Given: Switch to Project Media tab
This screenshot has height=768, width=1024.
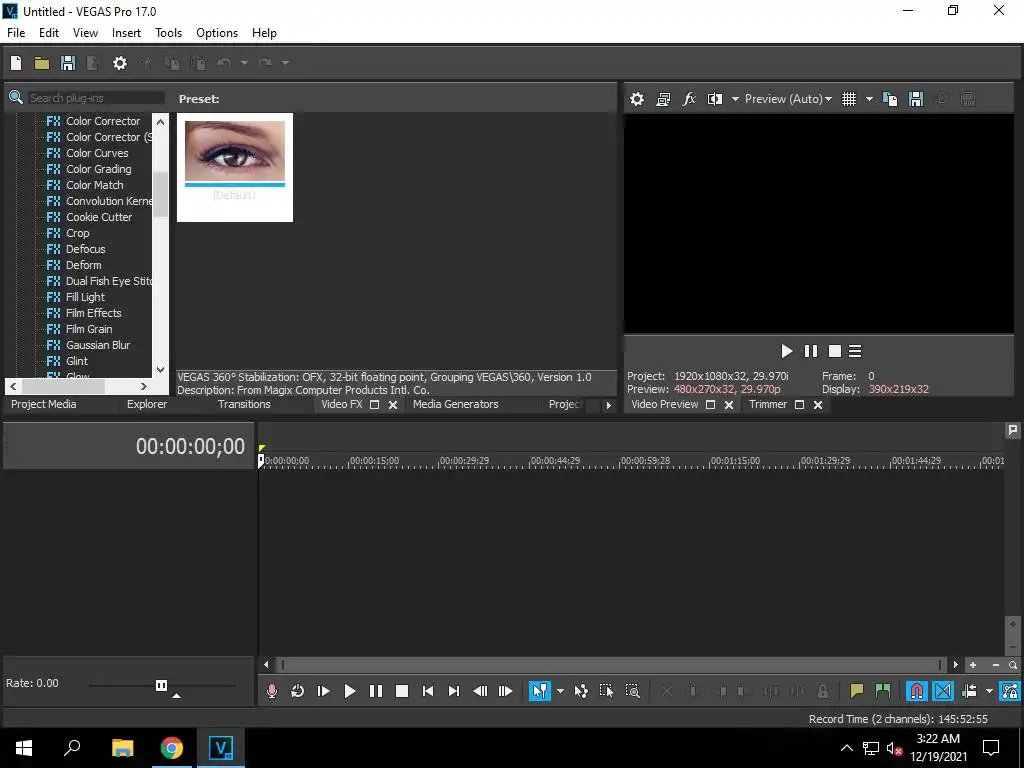Looking at the screenshot, I should [44, 404].
